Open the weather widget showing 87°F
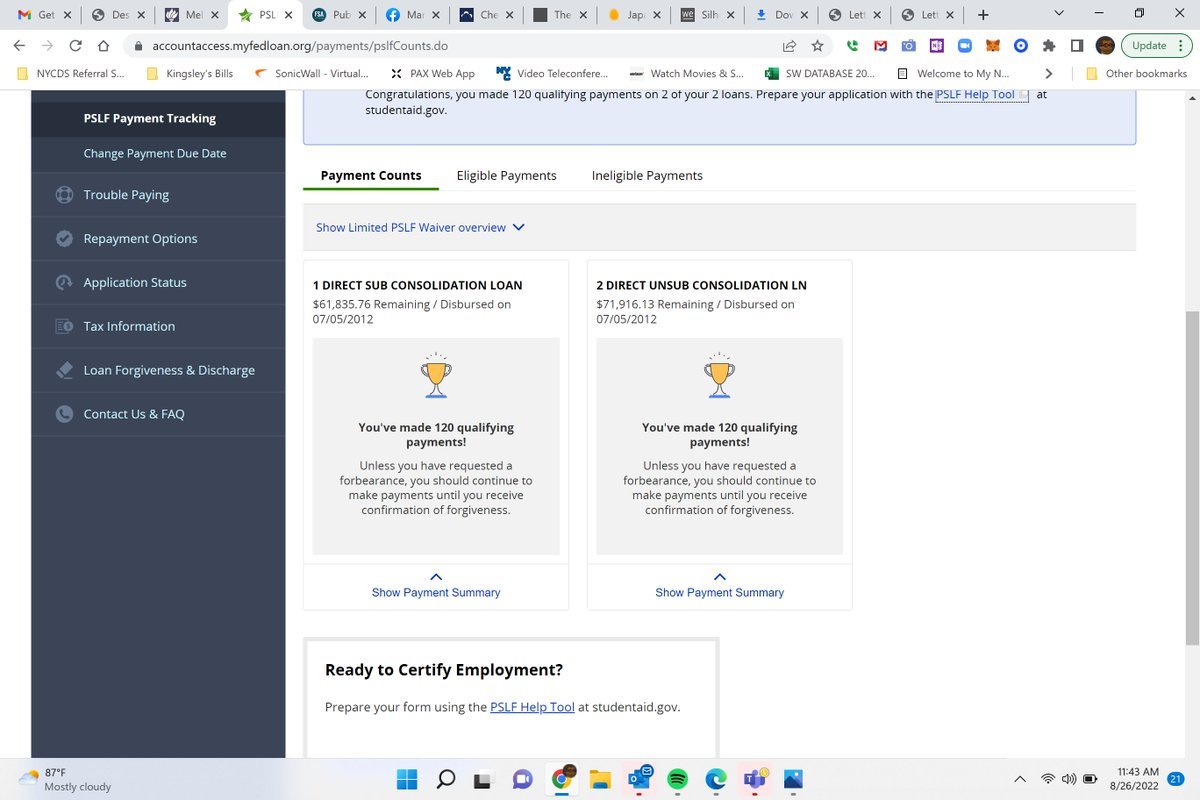 coord(65,779)
